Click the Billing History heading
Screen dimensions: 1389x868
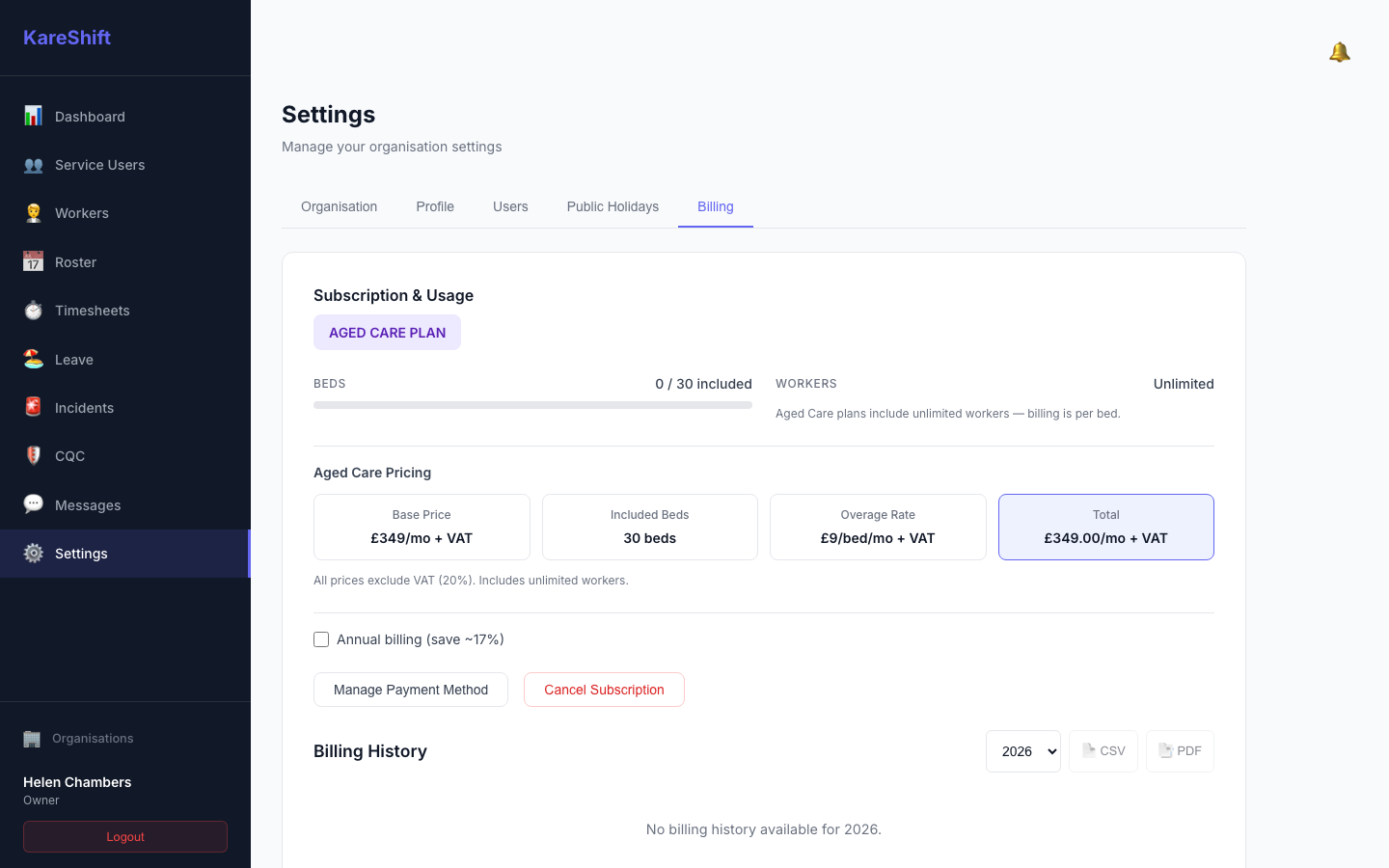point(370,751)
